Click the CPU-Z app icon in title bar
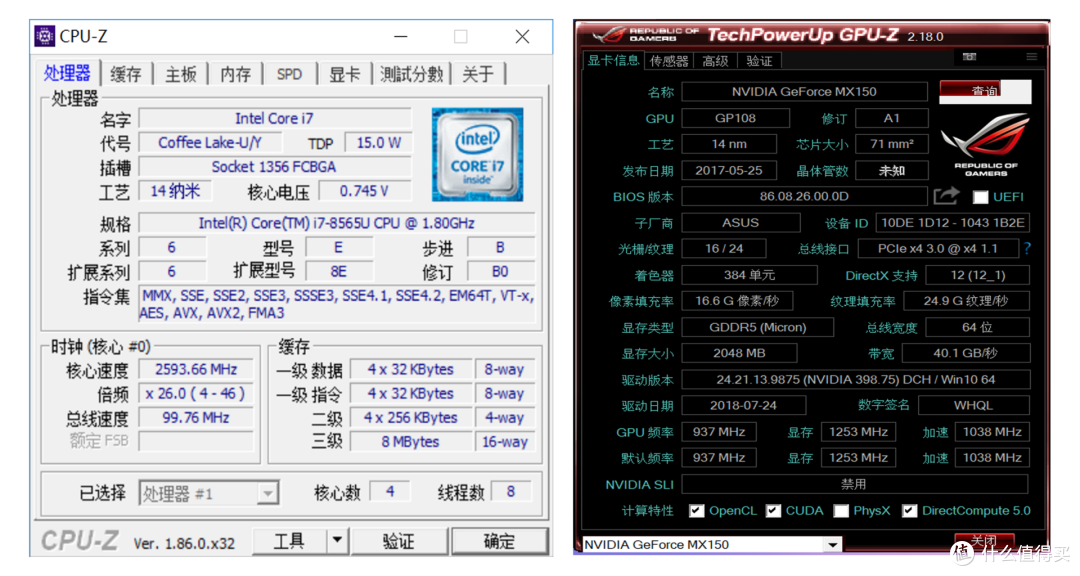This screenshot has width=1080, height=576. 45,36
